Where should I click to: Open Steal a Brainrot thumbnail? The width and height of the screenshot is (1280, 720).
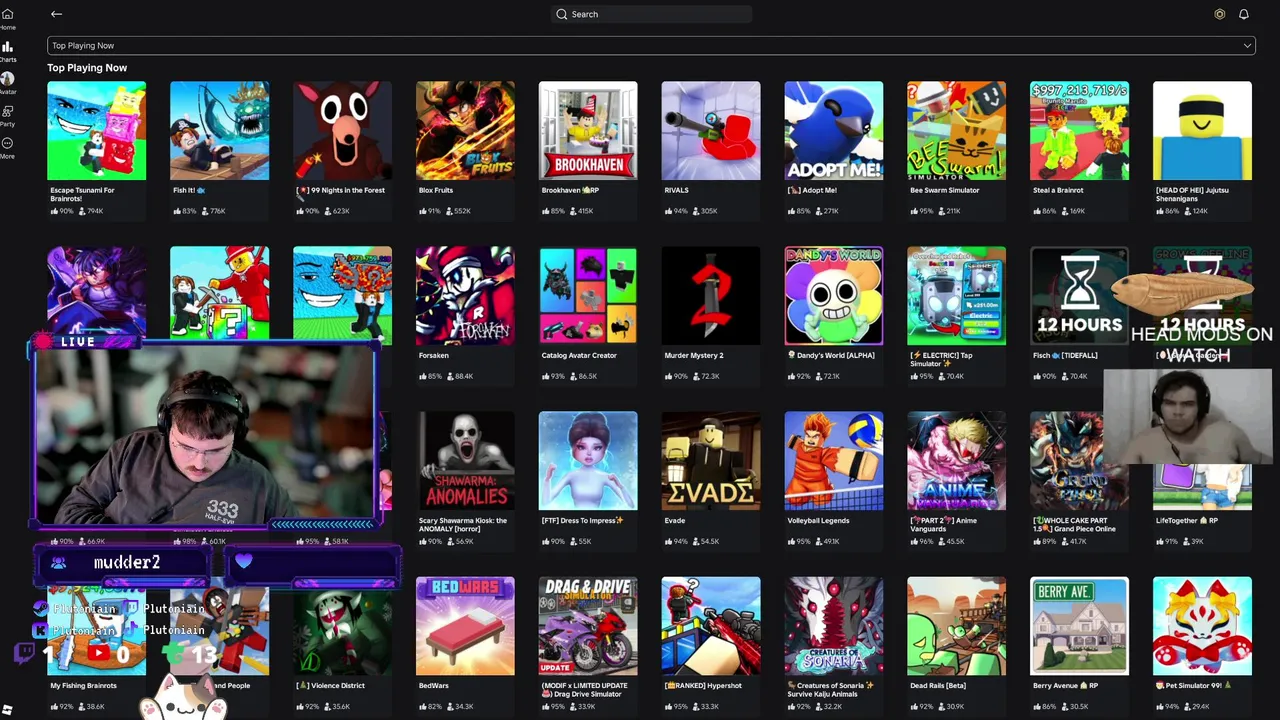(x=1080, y=131)
